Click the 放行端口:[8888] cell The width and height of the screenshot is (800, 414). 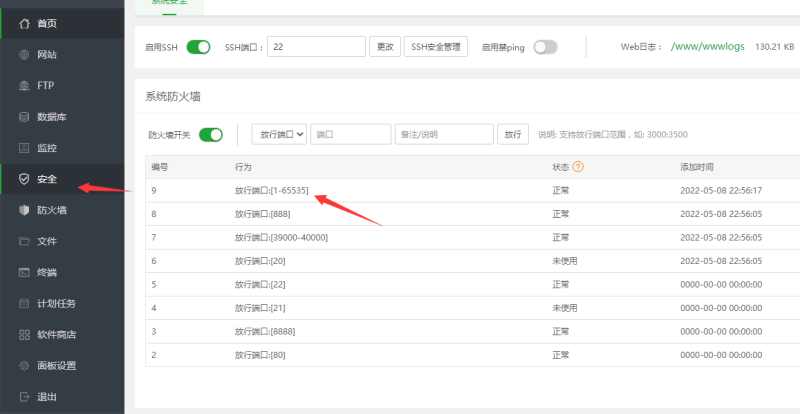click(265, 331)
